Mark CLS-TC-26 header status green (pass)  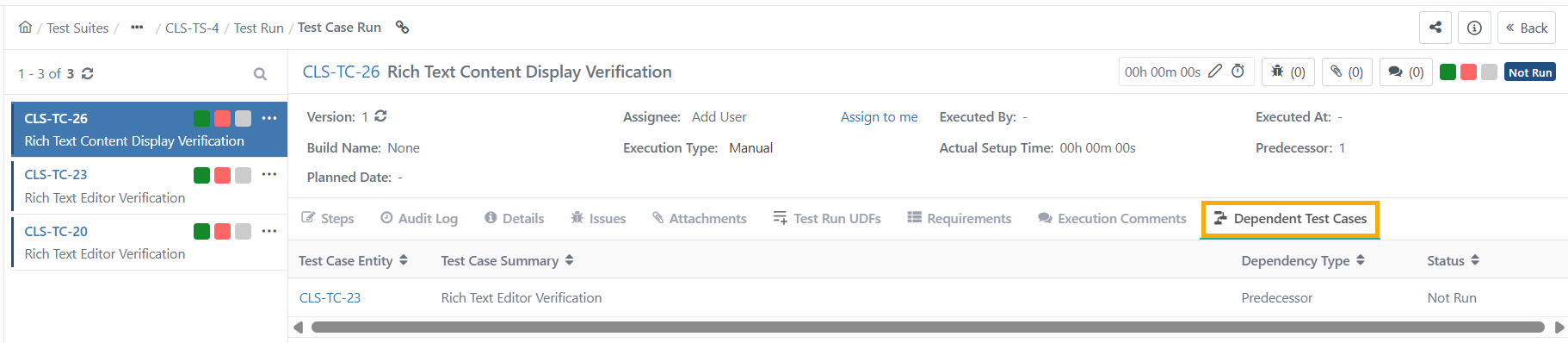(1448, 72)
